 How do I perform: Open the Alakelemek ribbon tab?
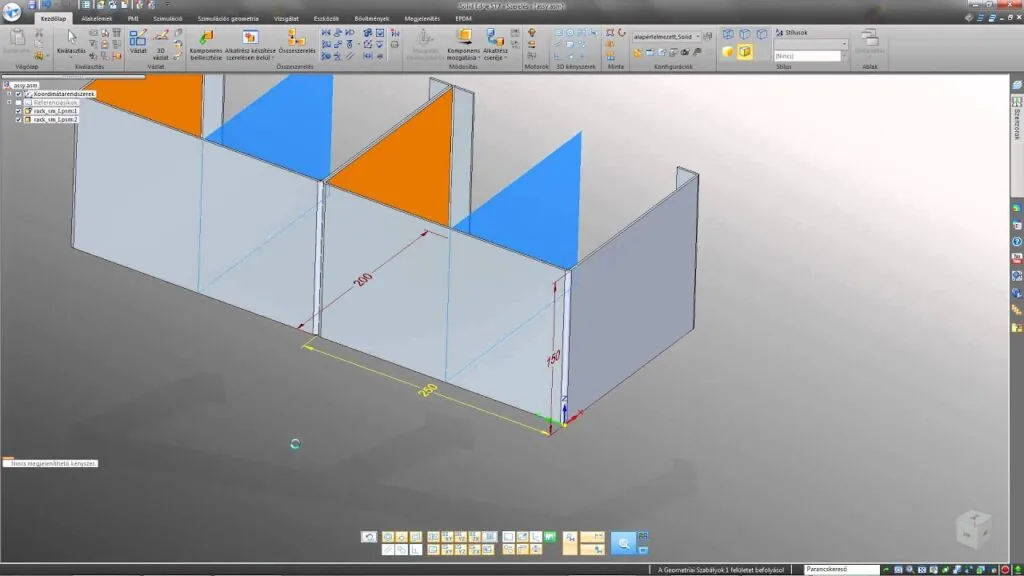pos(97,19)
